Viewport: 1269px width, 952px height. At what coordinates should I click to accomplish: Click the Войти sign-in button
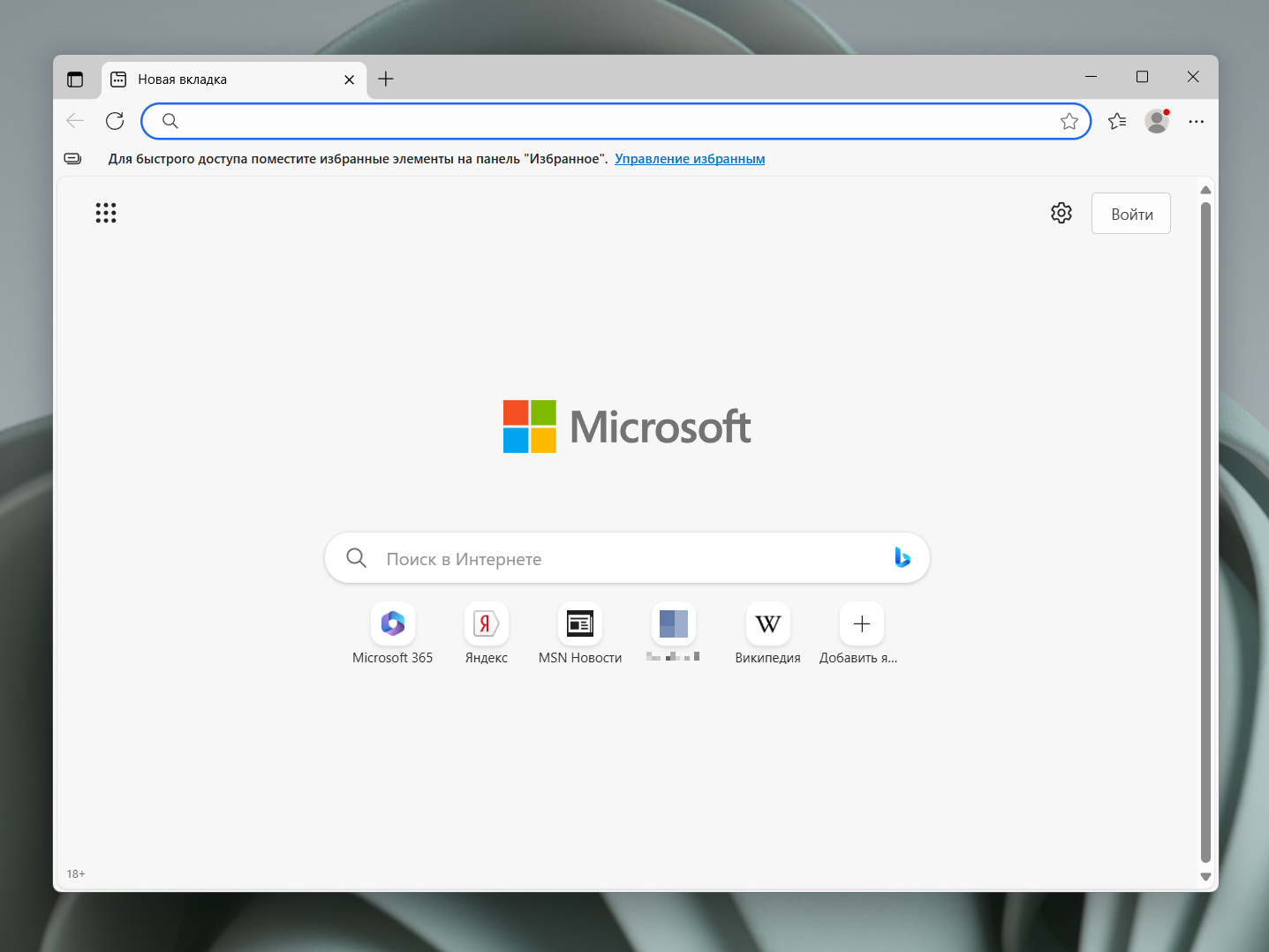(x=1130, y=214)
